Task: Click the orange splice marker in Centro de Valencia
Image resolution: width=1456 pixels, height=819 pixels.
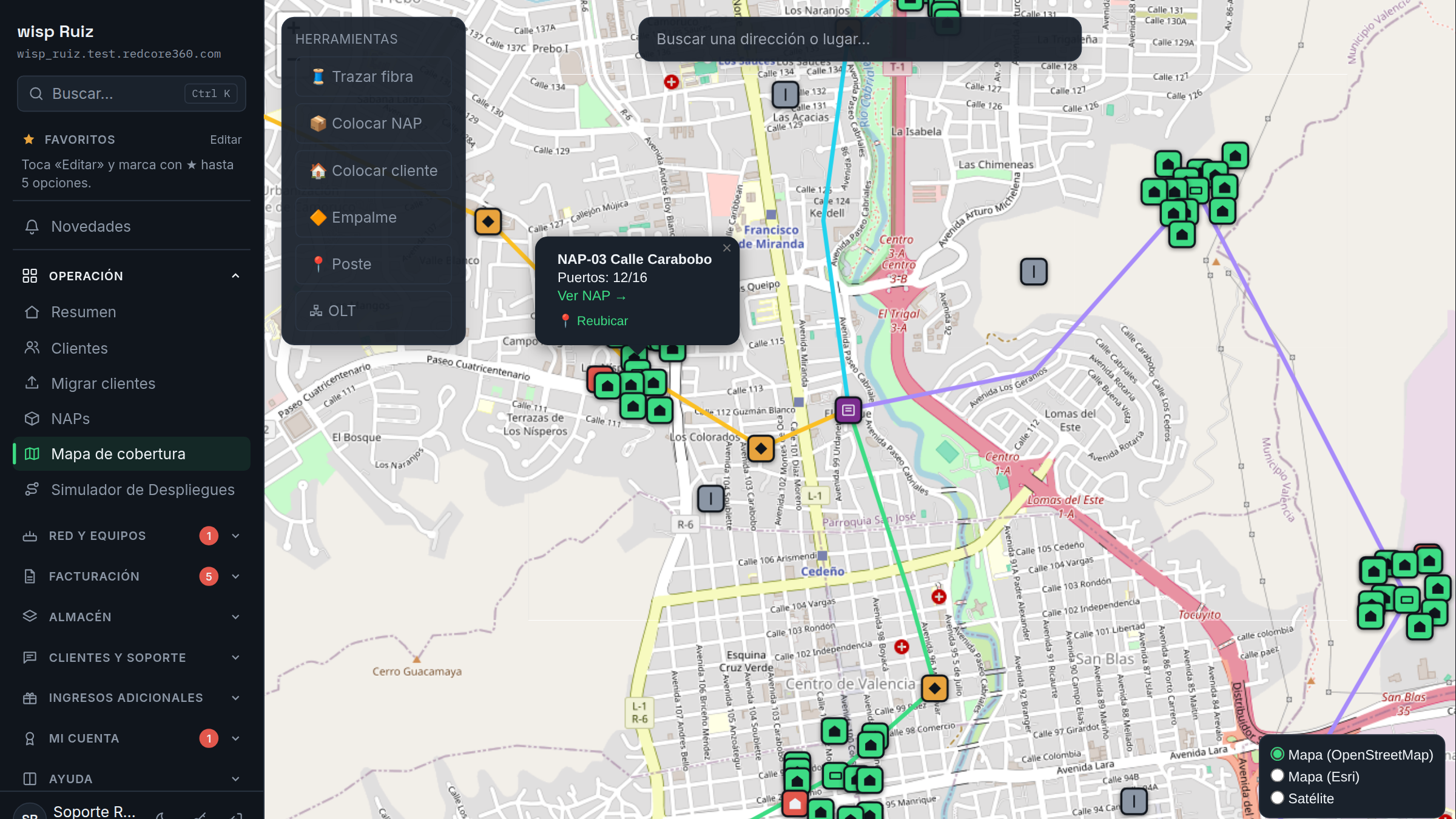Action: [935, 689]
